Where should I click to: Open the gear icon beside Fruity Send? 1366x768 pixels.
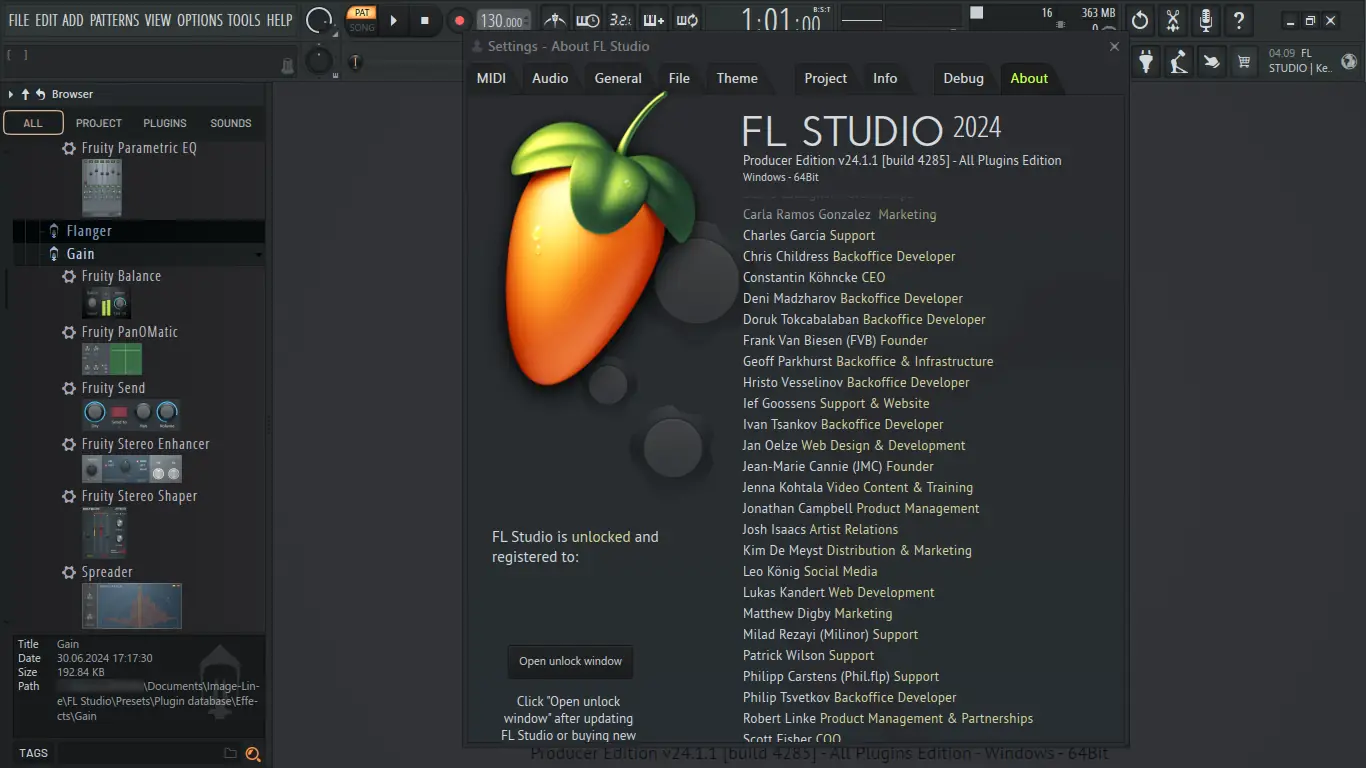[69, 388]
